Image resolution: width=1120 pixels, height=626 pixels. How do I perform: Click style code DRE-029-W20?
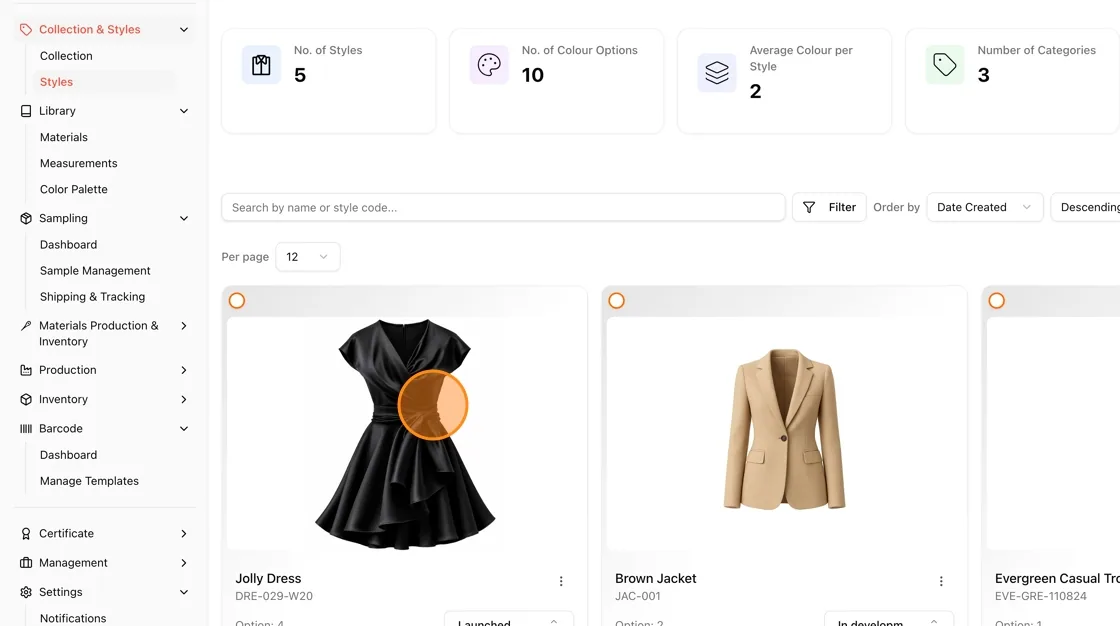tap(274, 596)
